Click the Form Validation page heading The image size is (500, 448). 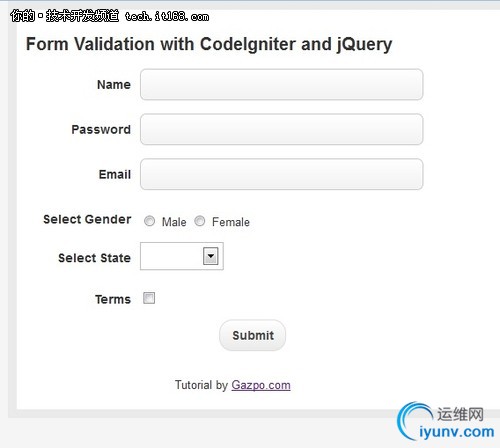click(x=209, y=44)
